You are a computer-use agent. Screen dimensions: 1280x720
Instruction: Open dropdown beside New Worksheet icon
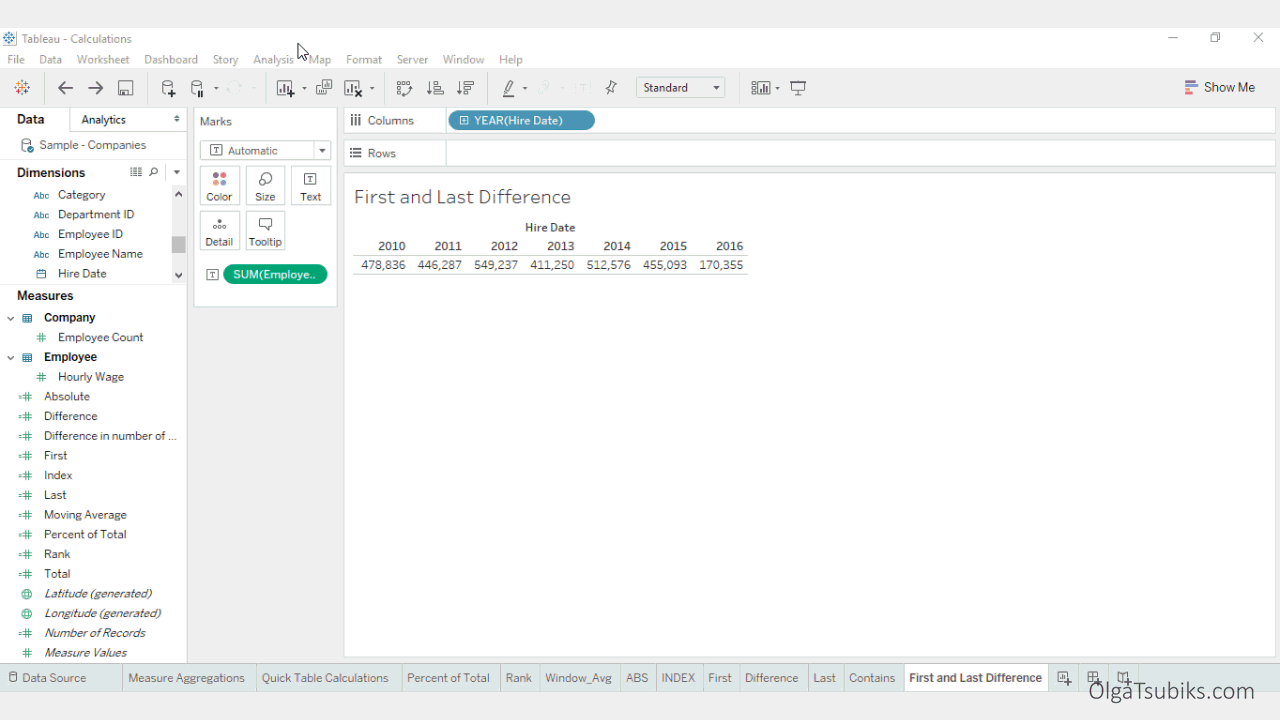coord(304,88)
